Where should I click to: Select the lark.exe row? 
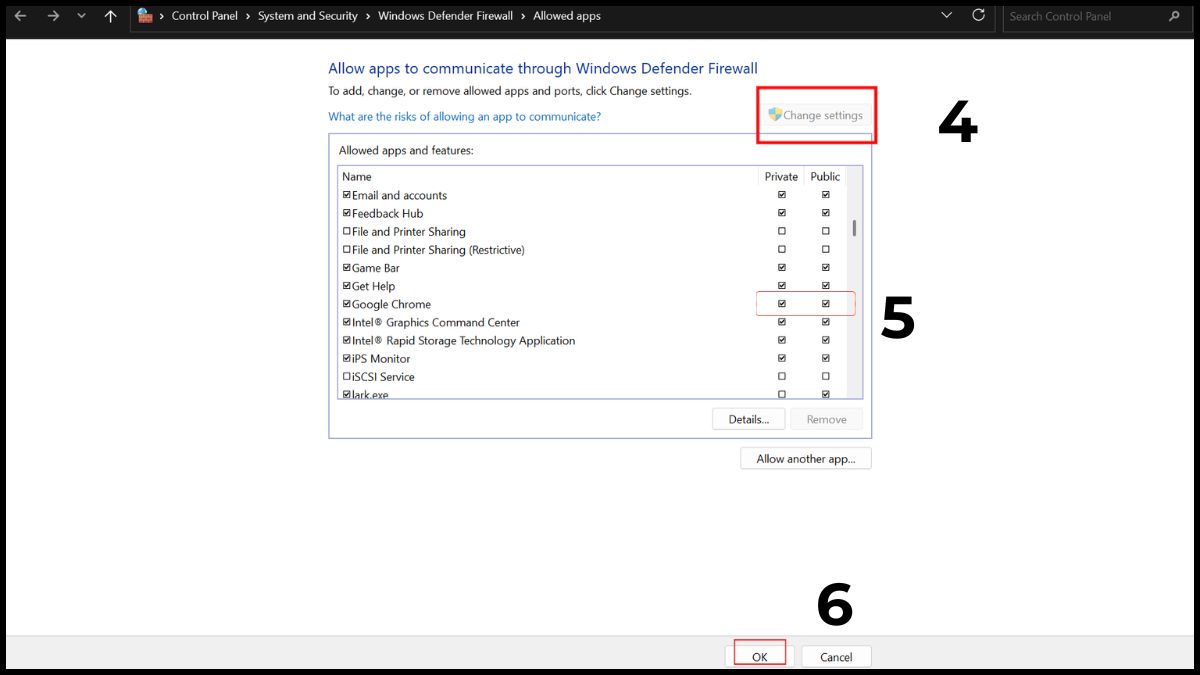pyautogui.click(x=592, y=394)
